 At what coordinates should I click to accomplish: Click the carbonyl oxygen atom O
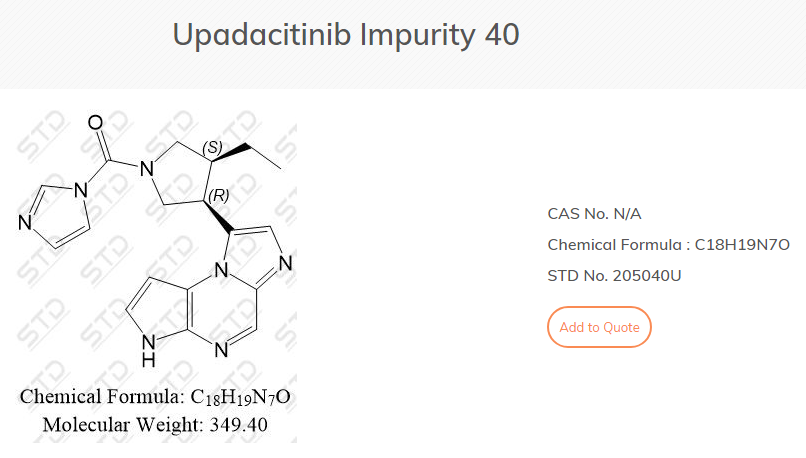(x=96, y=123)
